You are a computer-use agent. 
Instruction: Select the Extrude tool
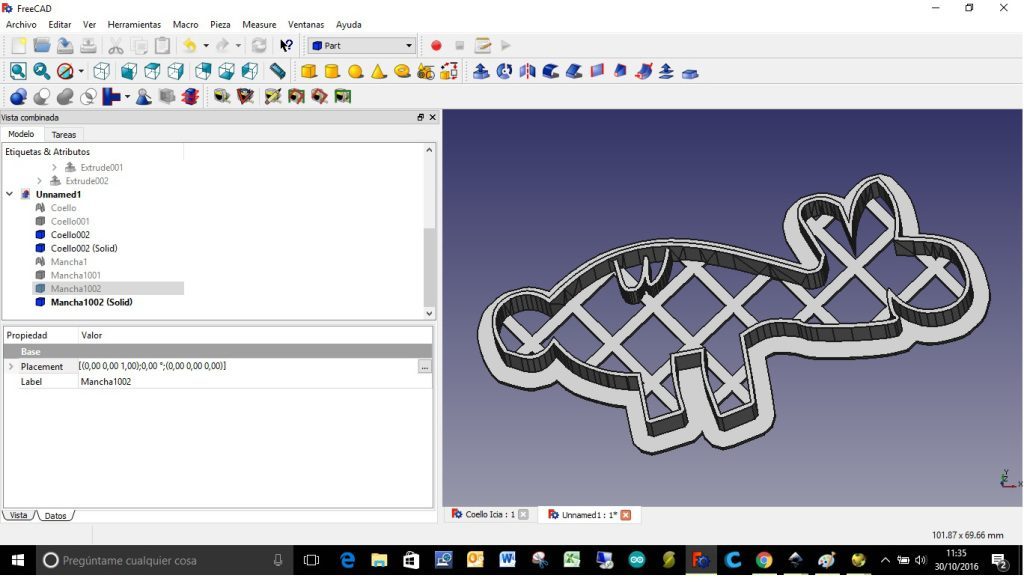482,71
